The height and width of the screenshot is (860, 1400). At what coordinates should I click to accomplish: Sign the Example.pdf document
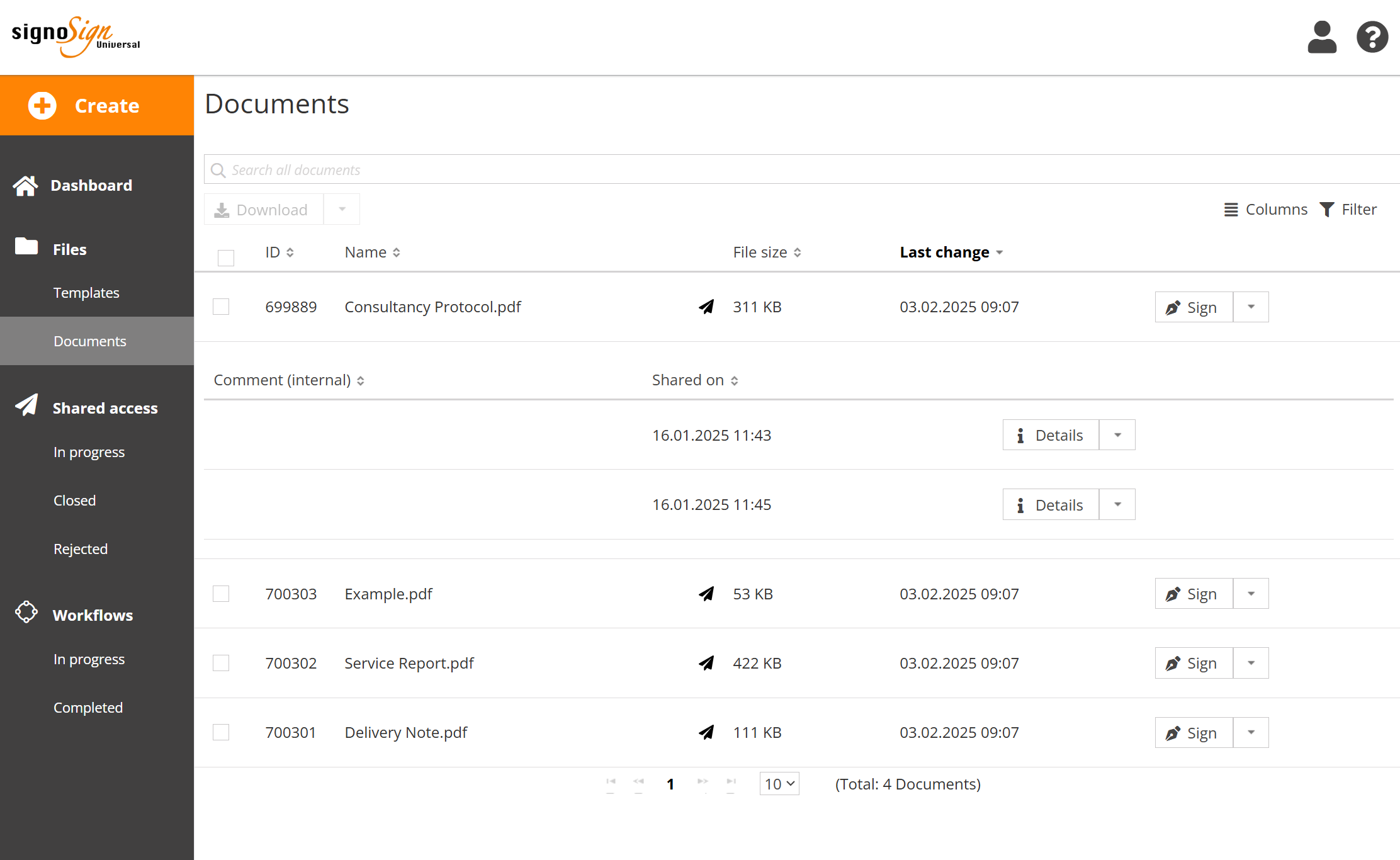1194,594
